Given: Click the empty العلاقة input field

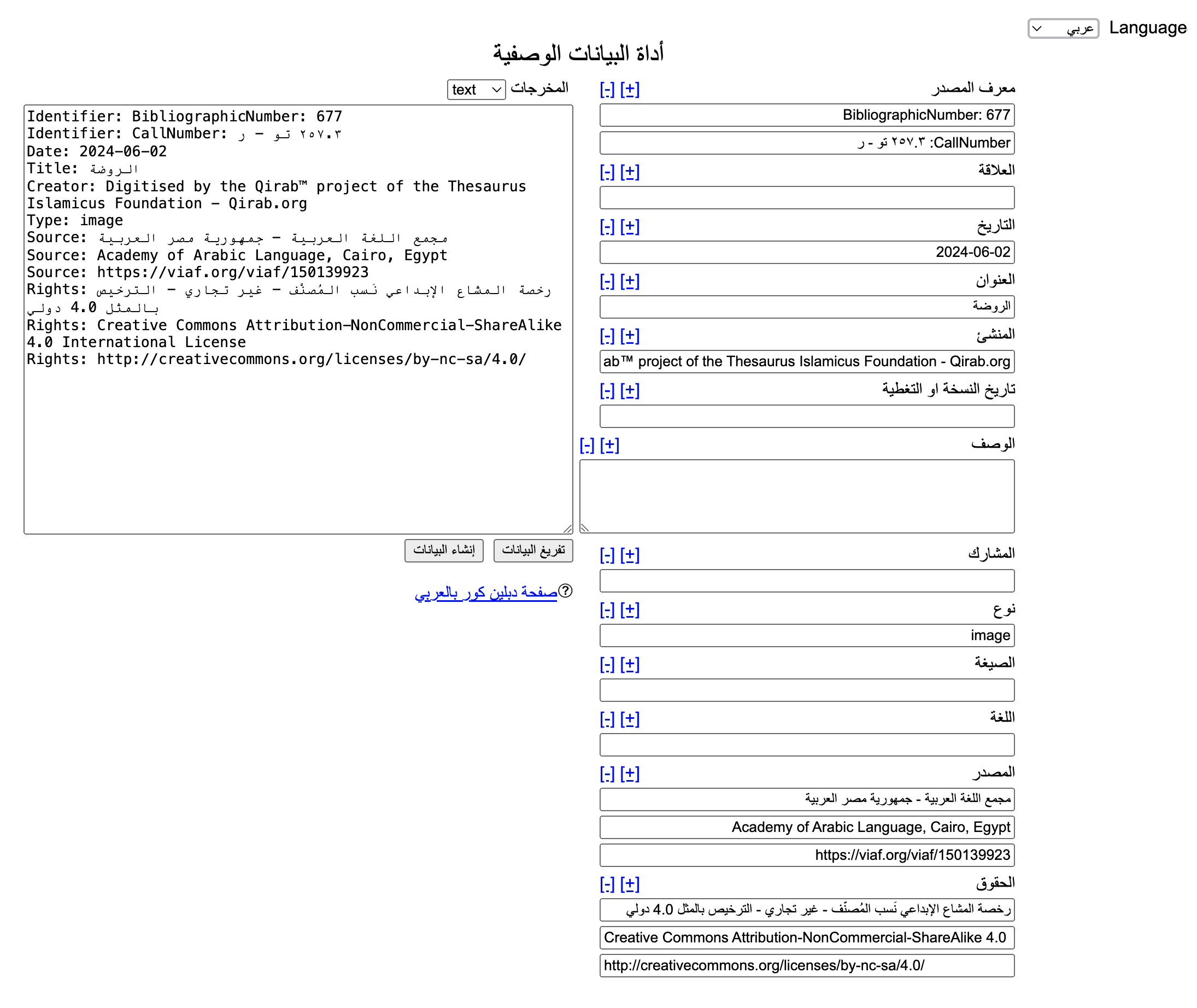Looking at the screenshot, I should pyautogui.click(x=807, y=198).
